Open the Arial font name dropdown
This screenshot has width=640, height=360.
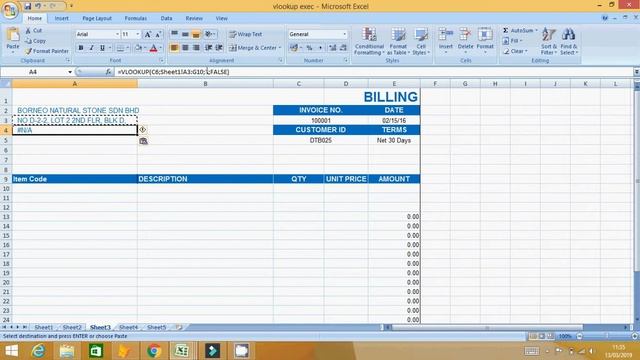[117, 34]
